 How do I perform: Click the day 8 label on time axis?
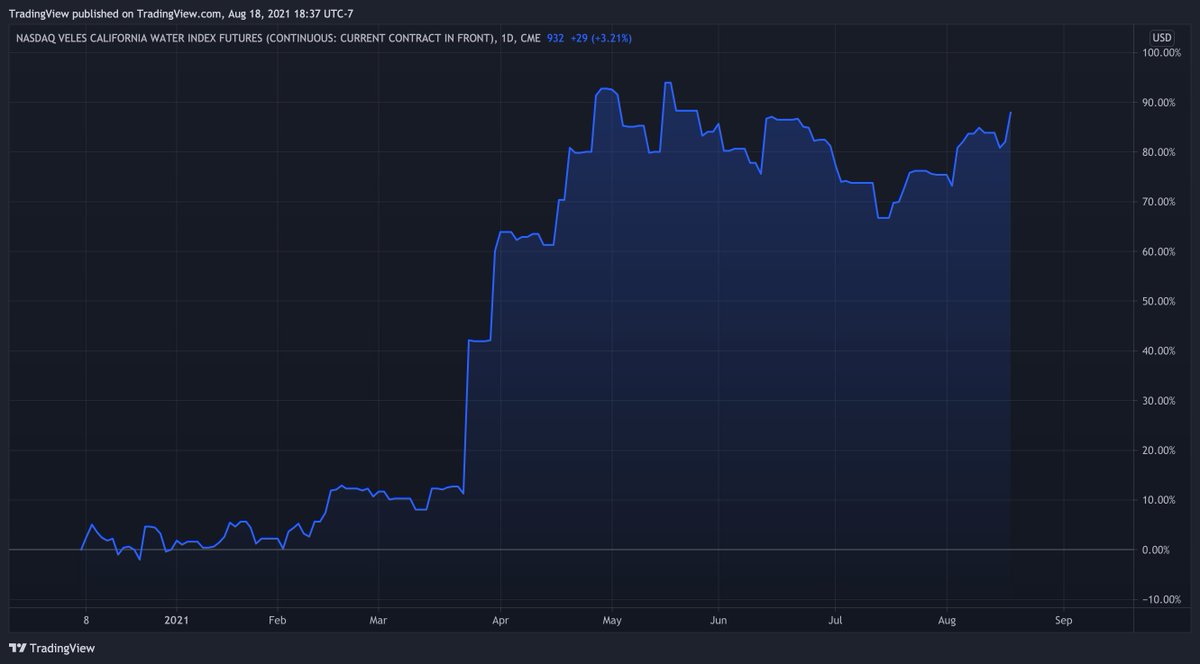click(86, 620)
